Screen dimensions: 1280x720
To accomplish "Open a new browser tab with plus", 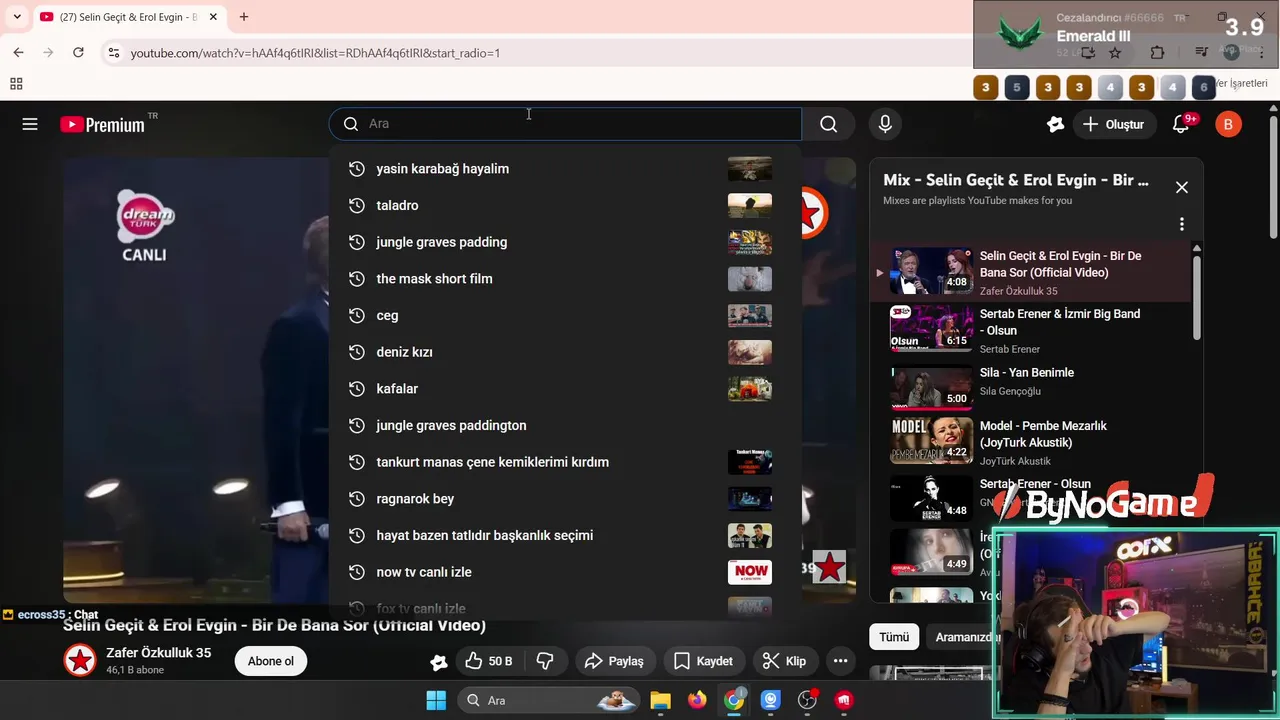I will point(243,17).
